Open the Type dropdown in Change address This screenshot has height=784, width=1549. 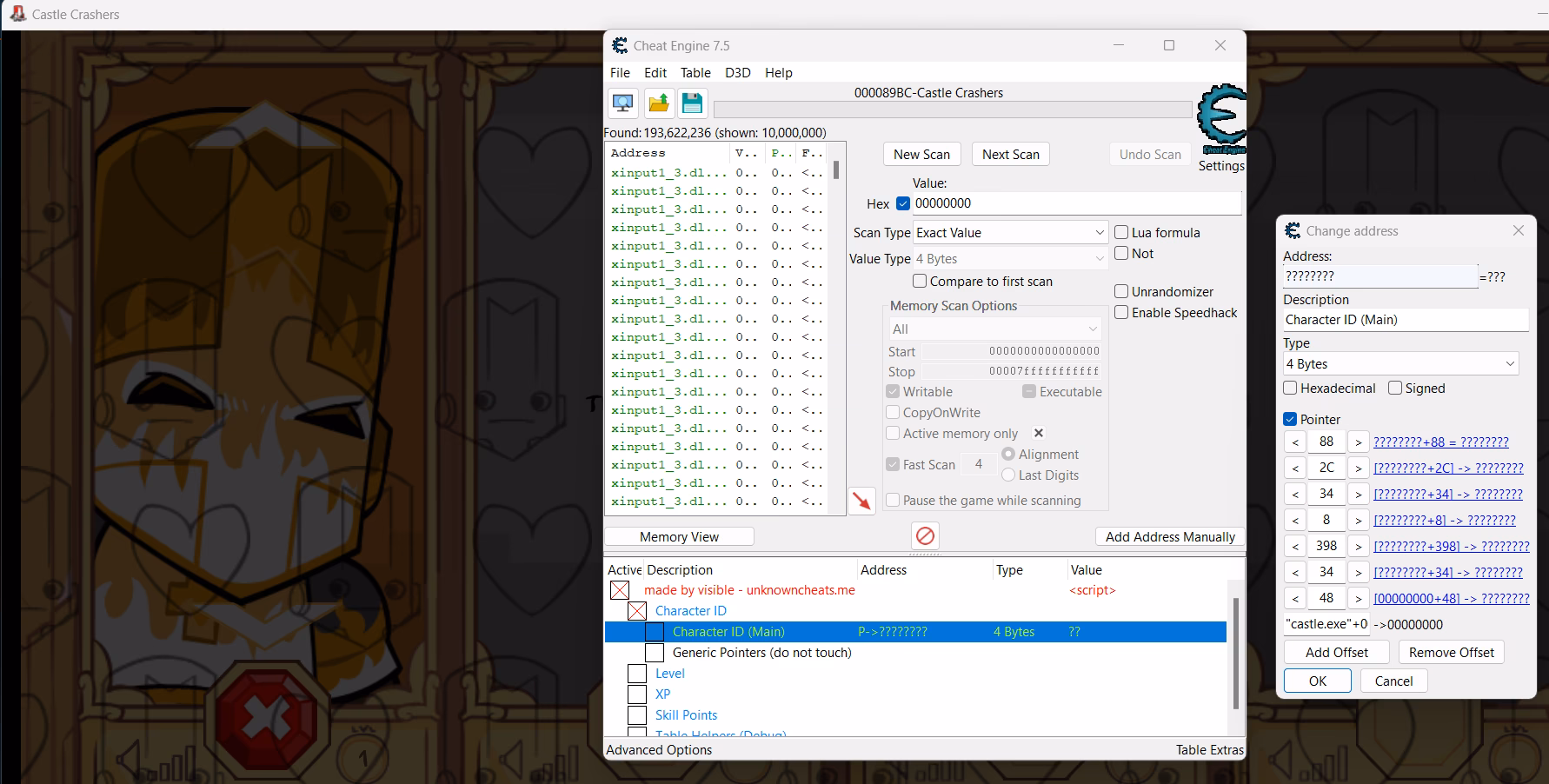(1400, 363)
